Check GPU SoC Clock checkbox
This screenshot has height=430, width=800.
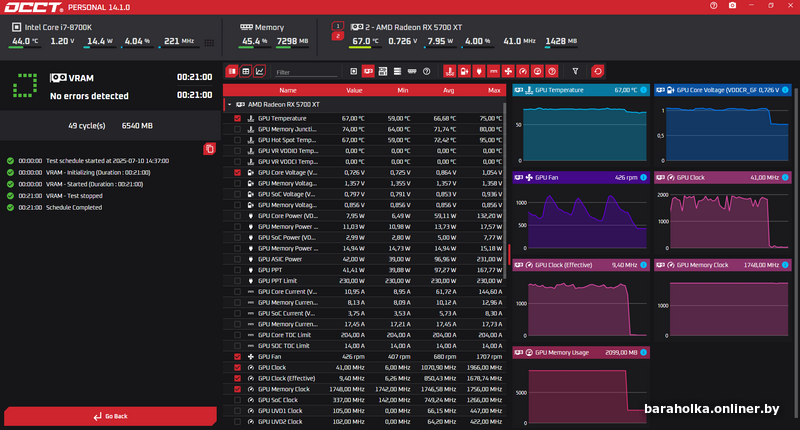point(237,400)
